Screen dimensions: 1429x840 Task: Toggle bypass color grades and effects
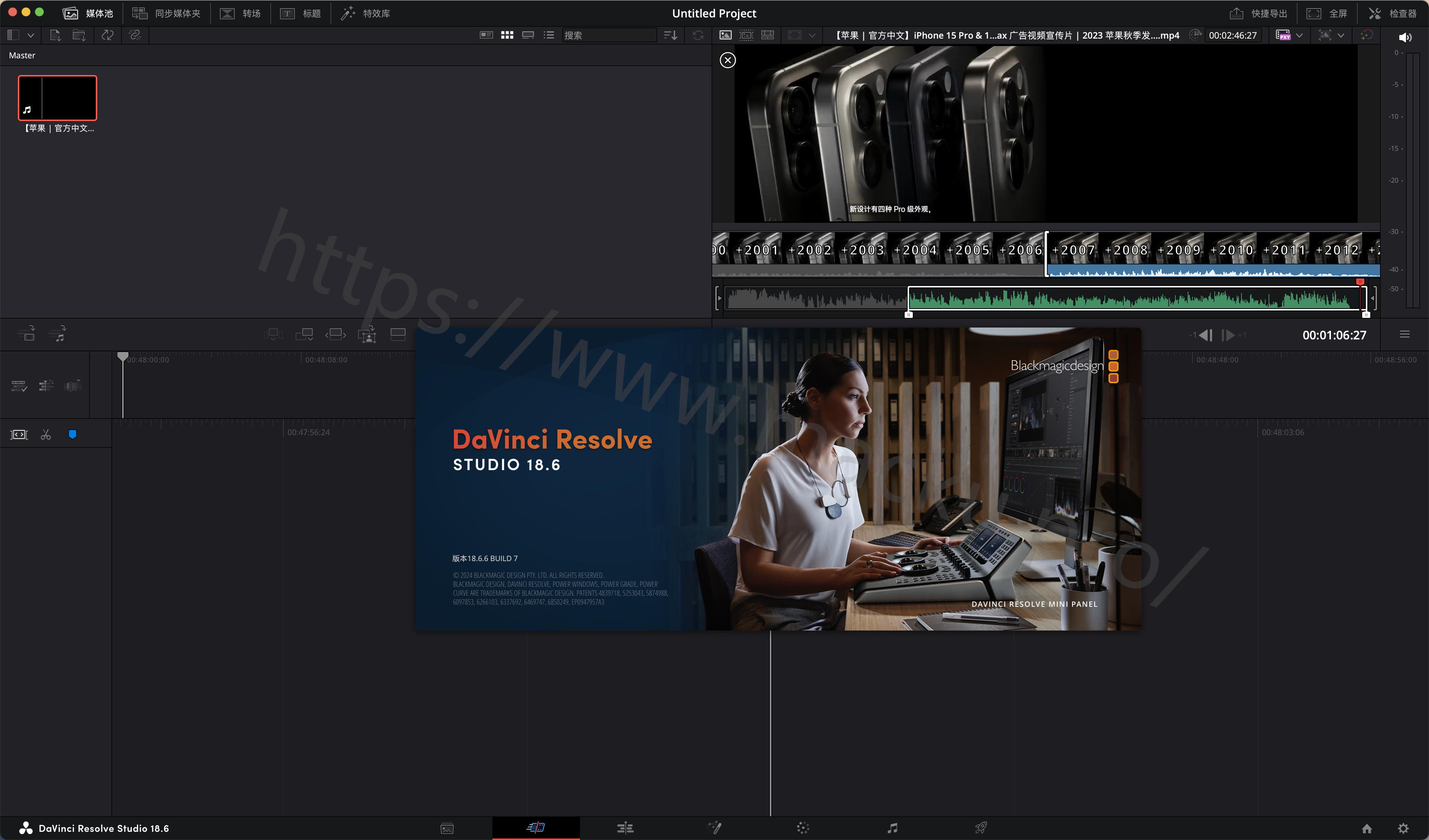tap(1367, 35)
